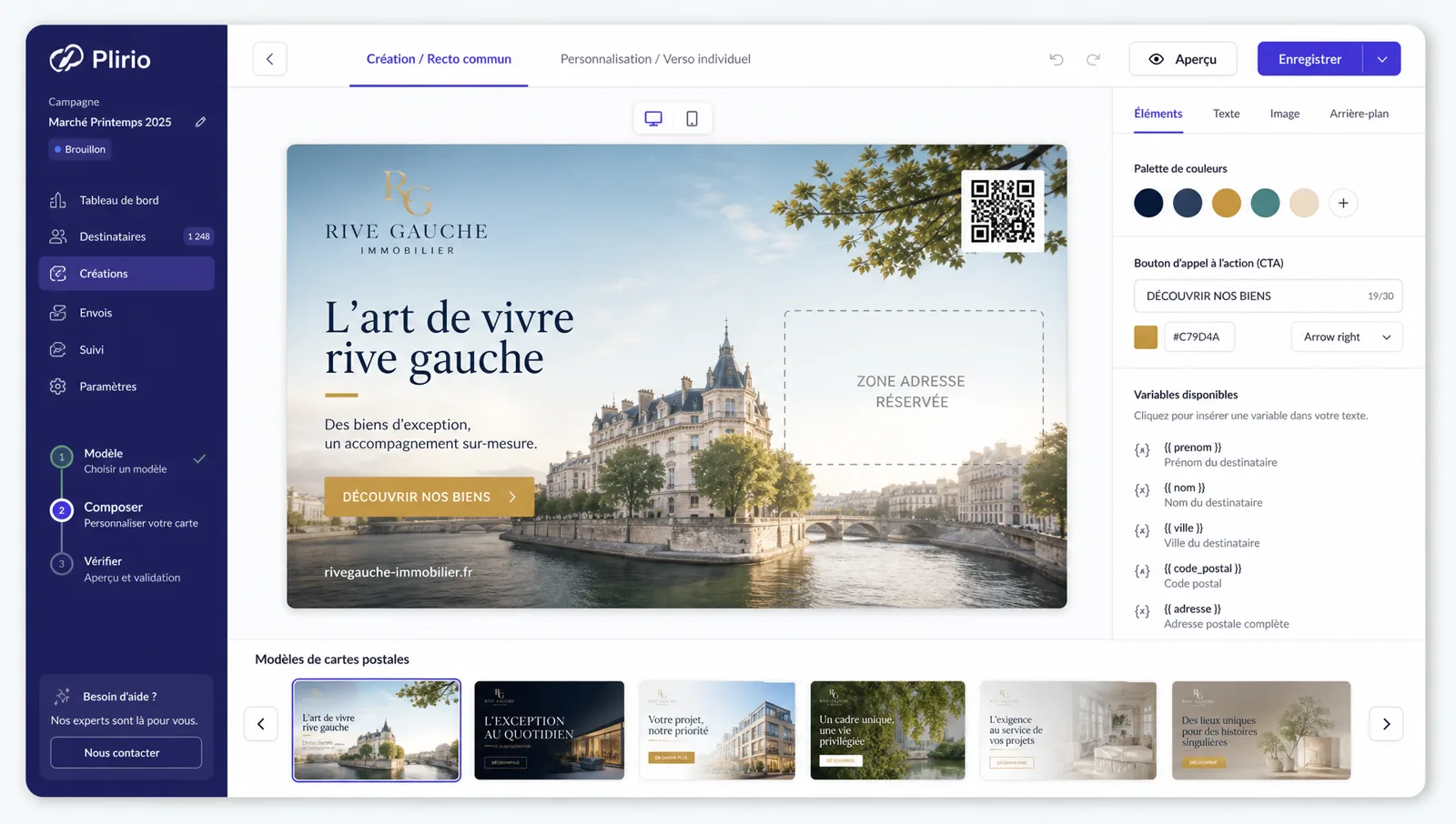Click the Aperçu preview button
Viewport: 1456px width, 824px height.
pyautogui.click(x=1183, y=59)
